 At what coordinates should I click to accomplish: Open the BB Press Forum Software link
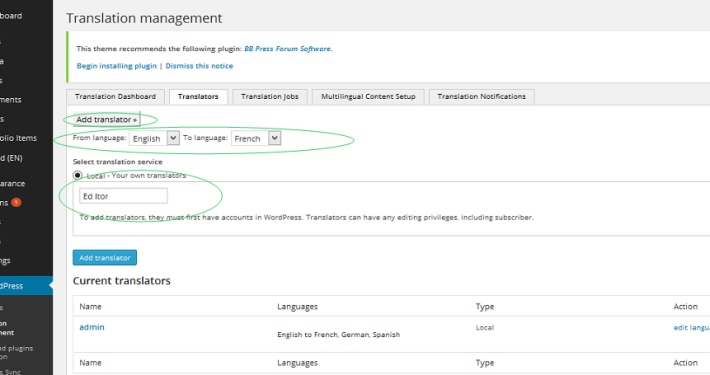pyautogui.click(x=288, y=48)
